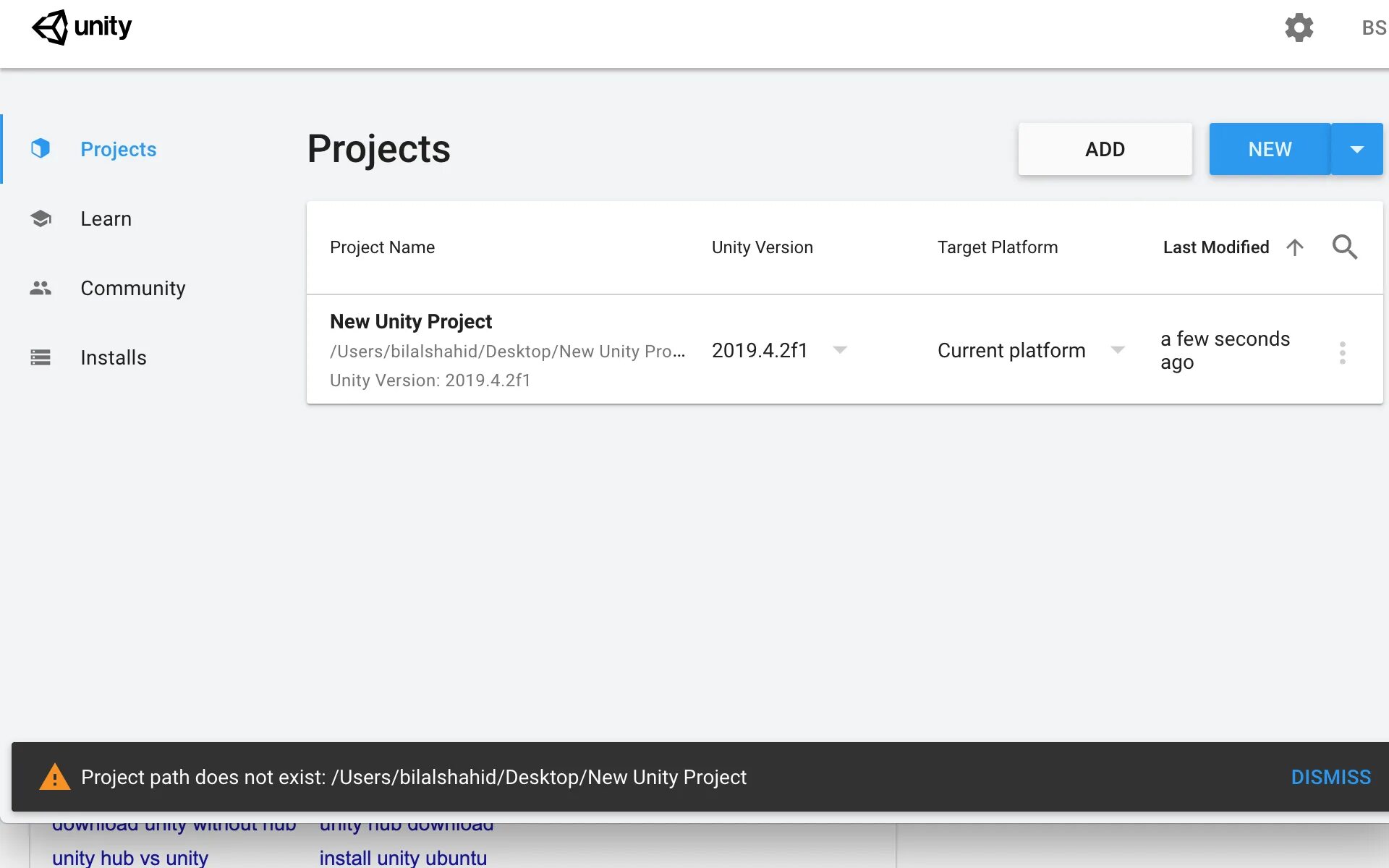
Task: Click the orange warning triangle icon
Action: 54,777
